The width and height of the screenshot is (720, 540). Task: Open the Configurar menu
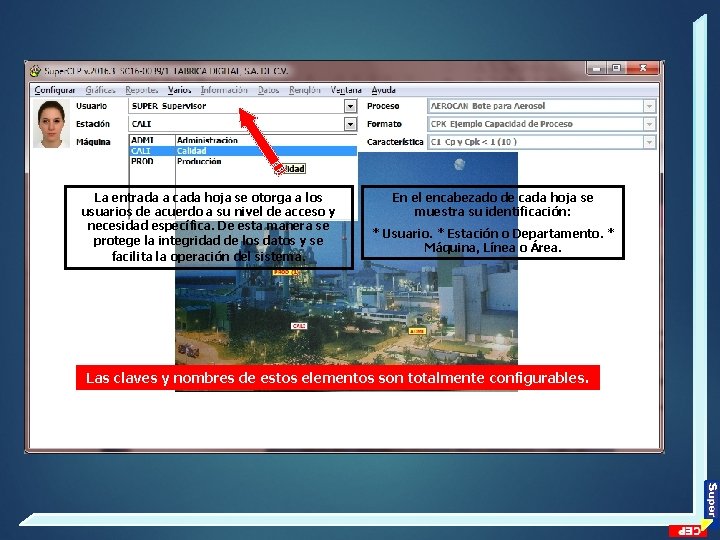coord(55,90)
